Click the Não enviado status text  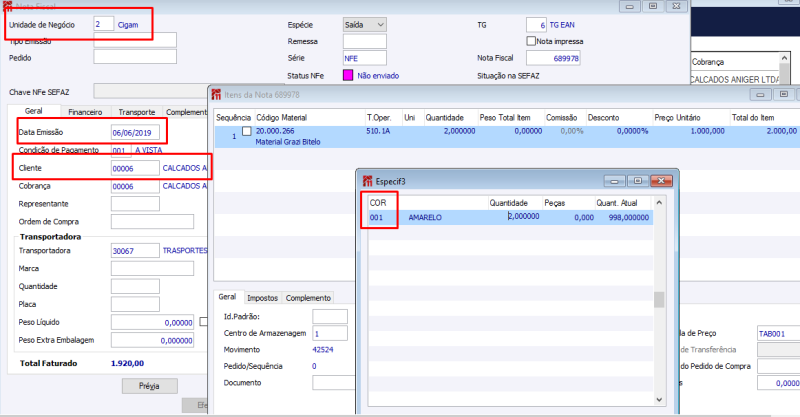378,76
